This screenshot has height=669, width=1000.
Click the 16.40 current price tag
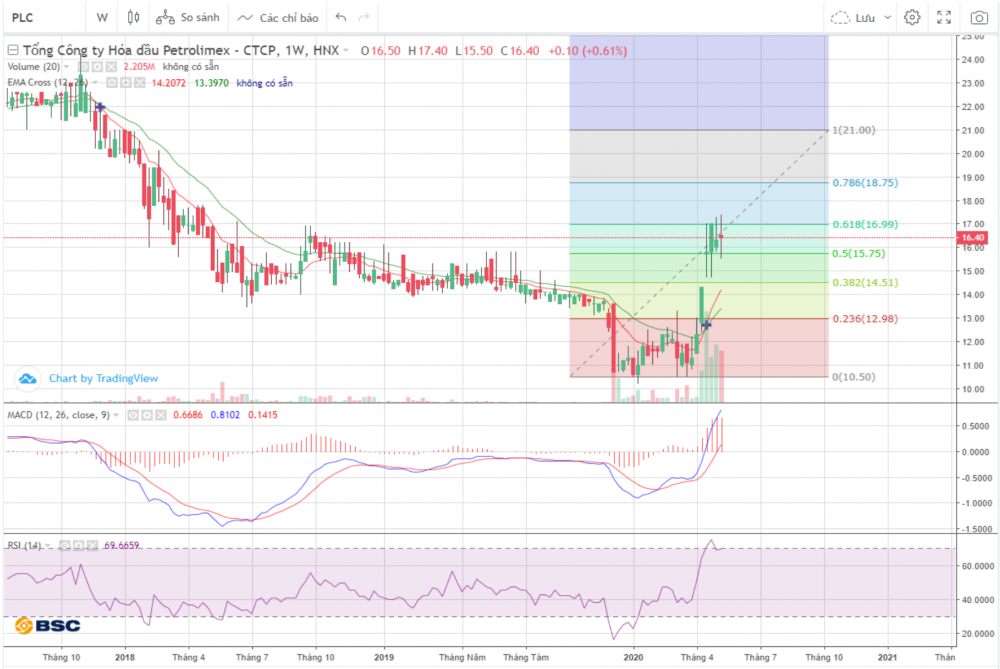pyautogui.click(x=973, y=237)
